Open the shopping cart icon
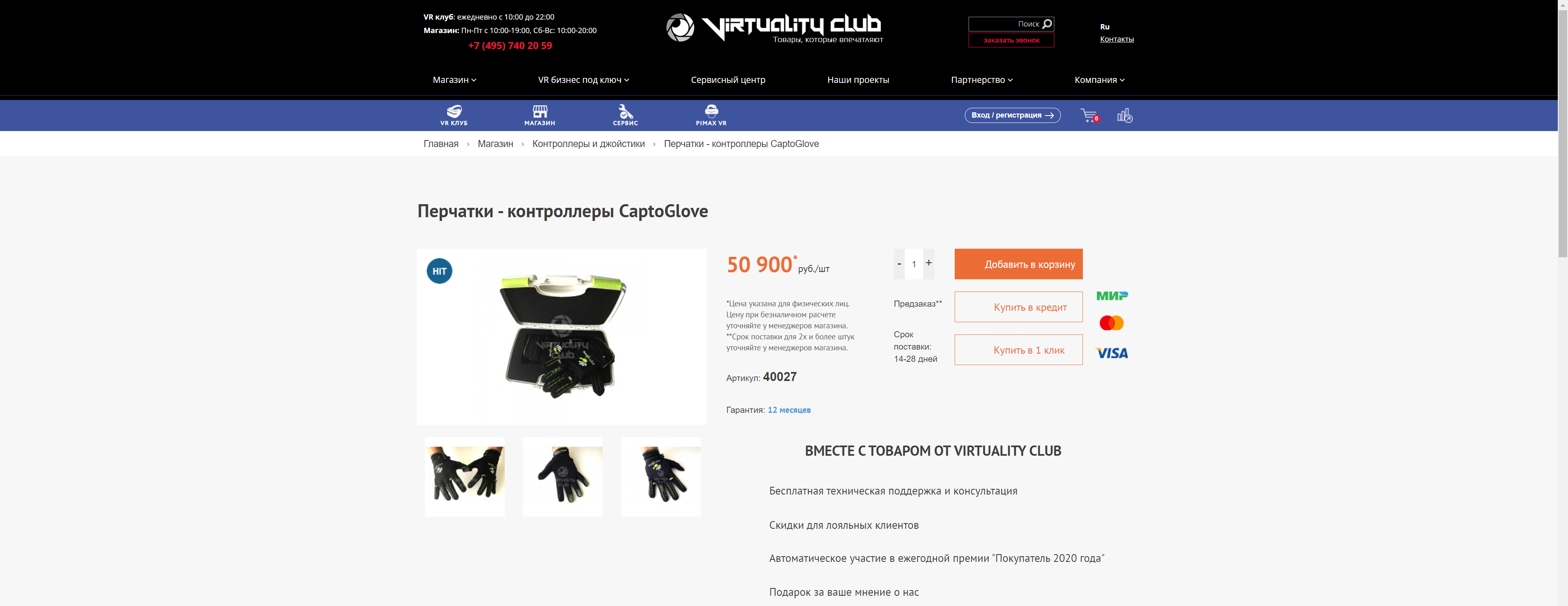Image resolution: width=1568 pixels, height=606 pixels. tap(1089, 115)
